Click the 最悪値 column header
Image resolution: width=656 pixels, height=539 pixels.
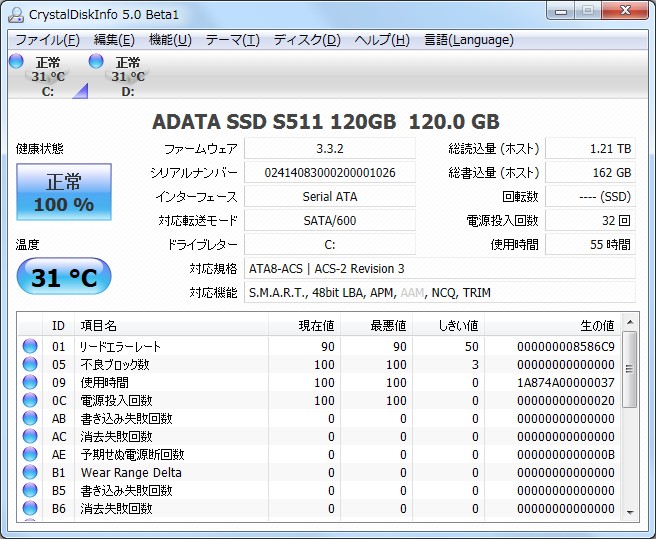pyautogui.click(x=377, y=325)
